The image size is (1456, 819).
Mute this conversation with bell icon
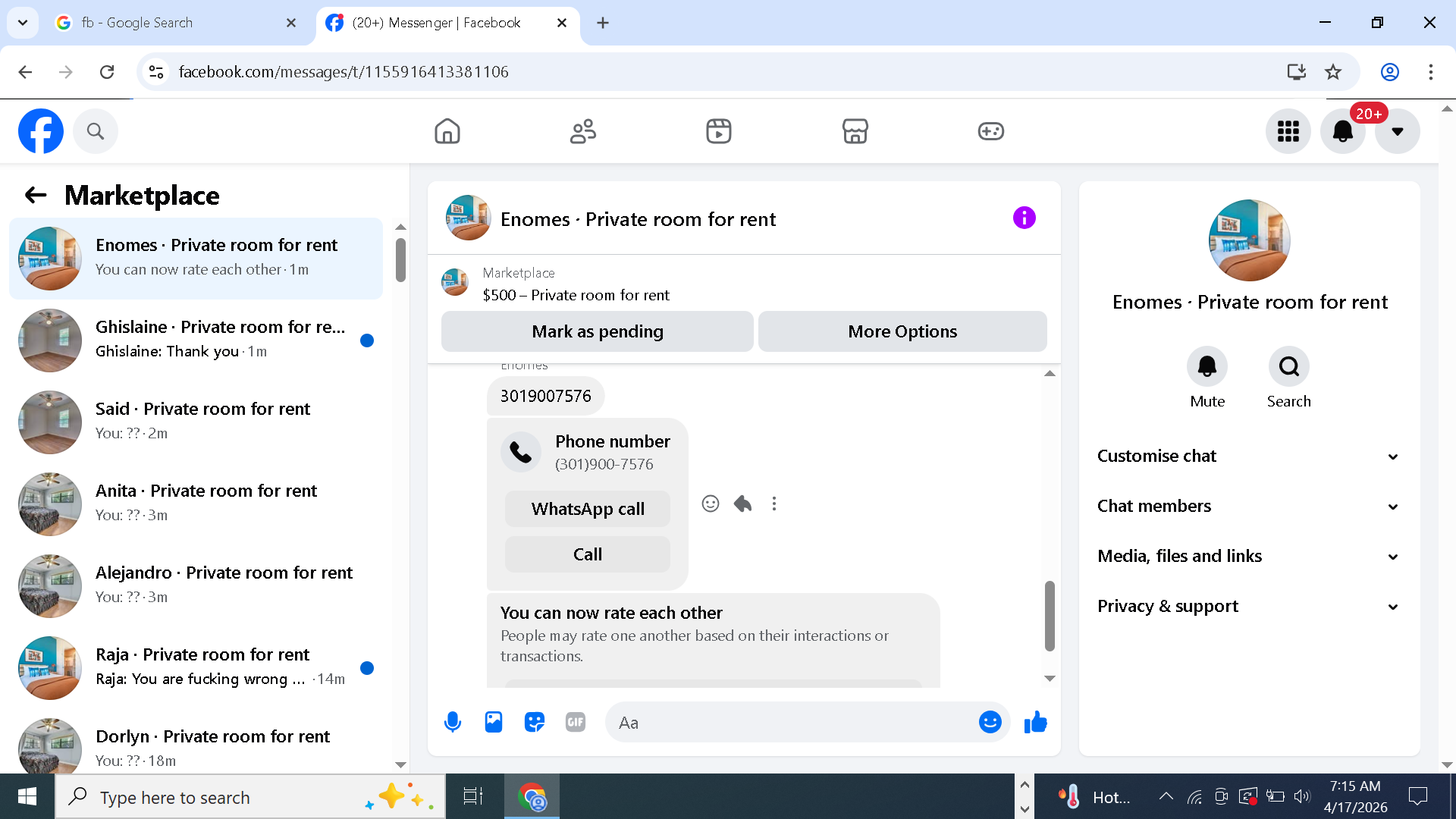click(x=1207, y=367)
